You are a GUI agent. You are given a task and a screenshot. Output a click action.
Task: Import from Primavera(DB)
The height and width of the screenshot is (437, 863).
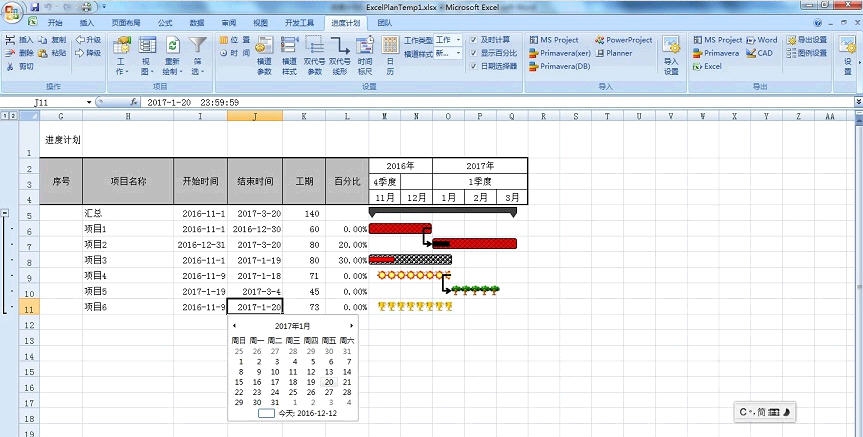559,66
